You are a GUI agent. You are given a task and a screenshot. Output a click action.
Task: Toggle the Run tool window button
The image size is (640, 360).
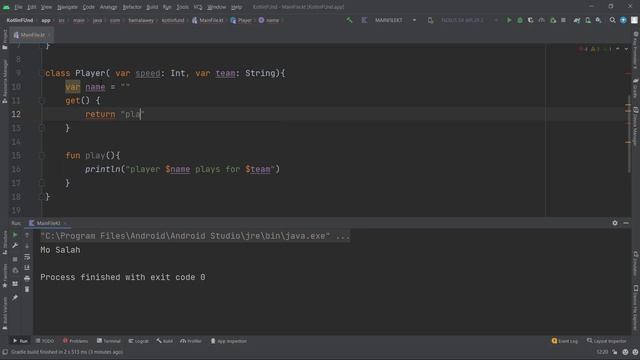20,341
